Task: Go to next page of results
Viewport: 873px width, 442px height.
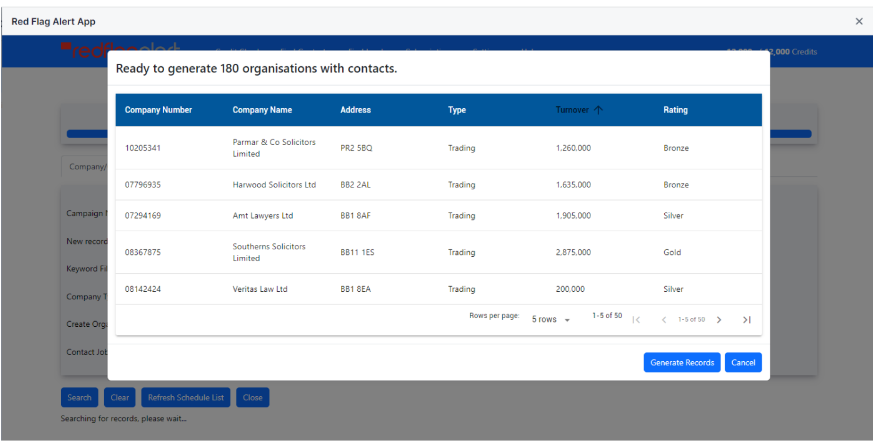Action: point(719,320)
